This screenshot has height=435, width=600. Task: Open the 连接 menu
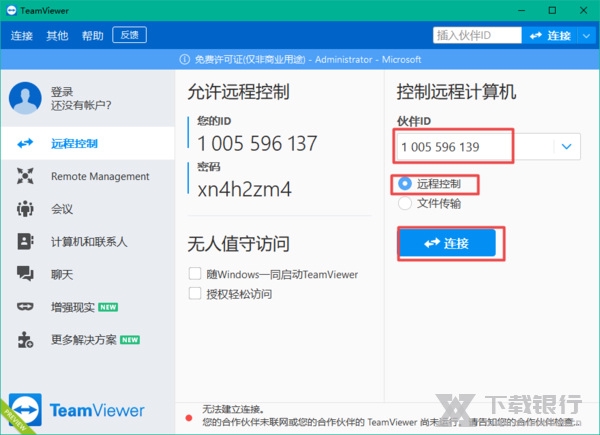pyautogui.click(x=21, y=36)
